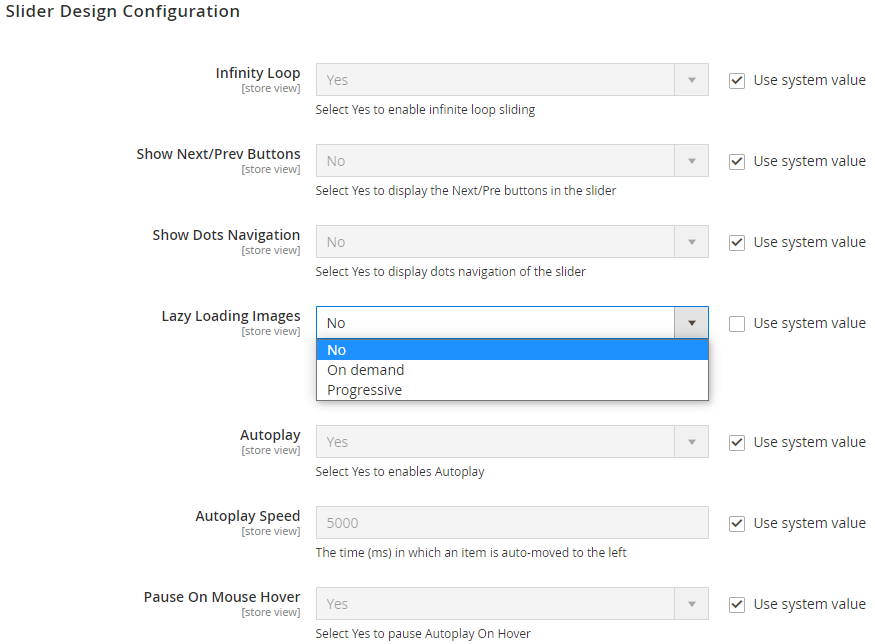Pick the highlighted 'No' option in list
Screen dimensions: 875x644
click(x=337, y=350)
